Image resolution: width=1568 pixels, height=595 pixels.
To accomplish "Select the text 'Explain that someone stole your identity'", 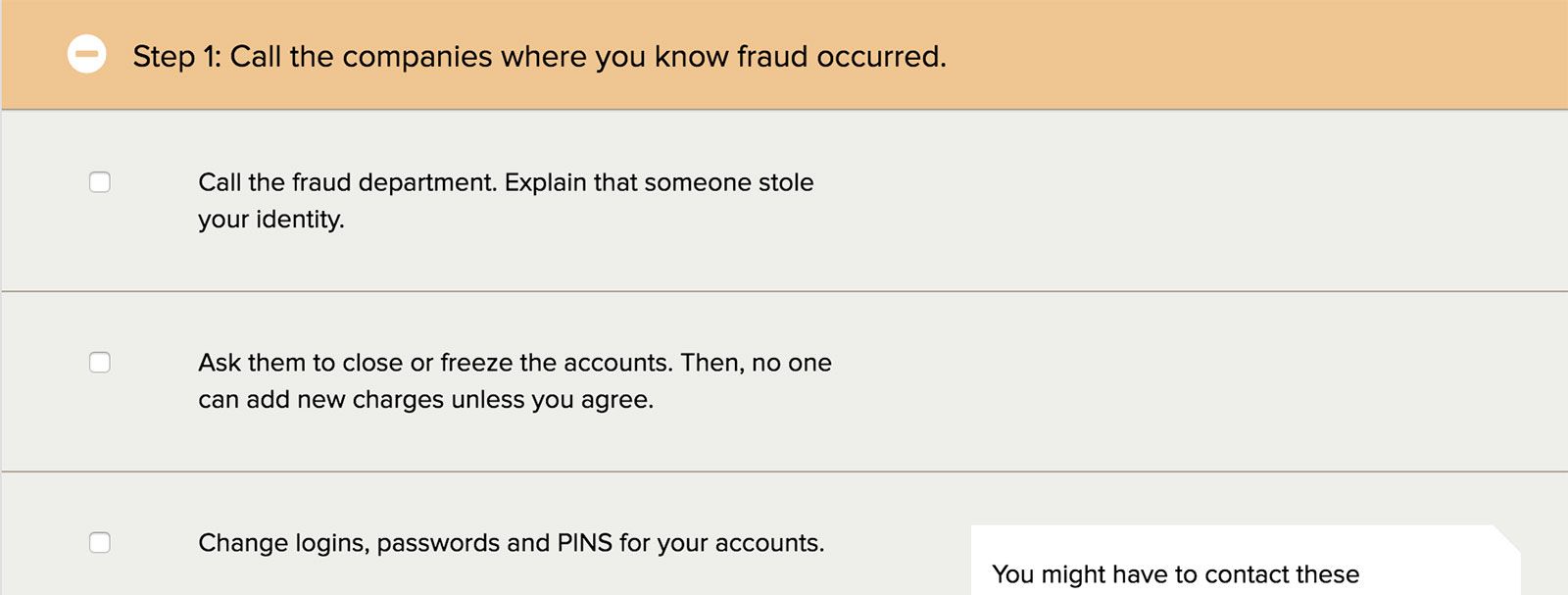I will pos(507,200).
